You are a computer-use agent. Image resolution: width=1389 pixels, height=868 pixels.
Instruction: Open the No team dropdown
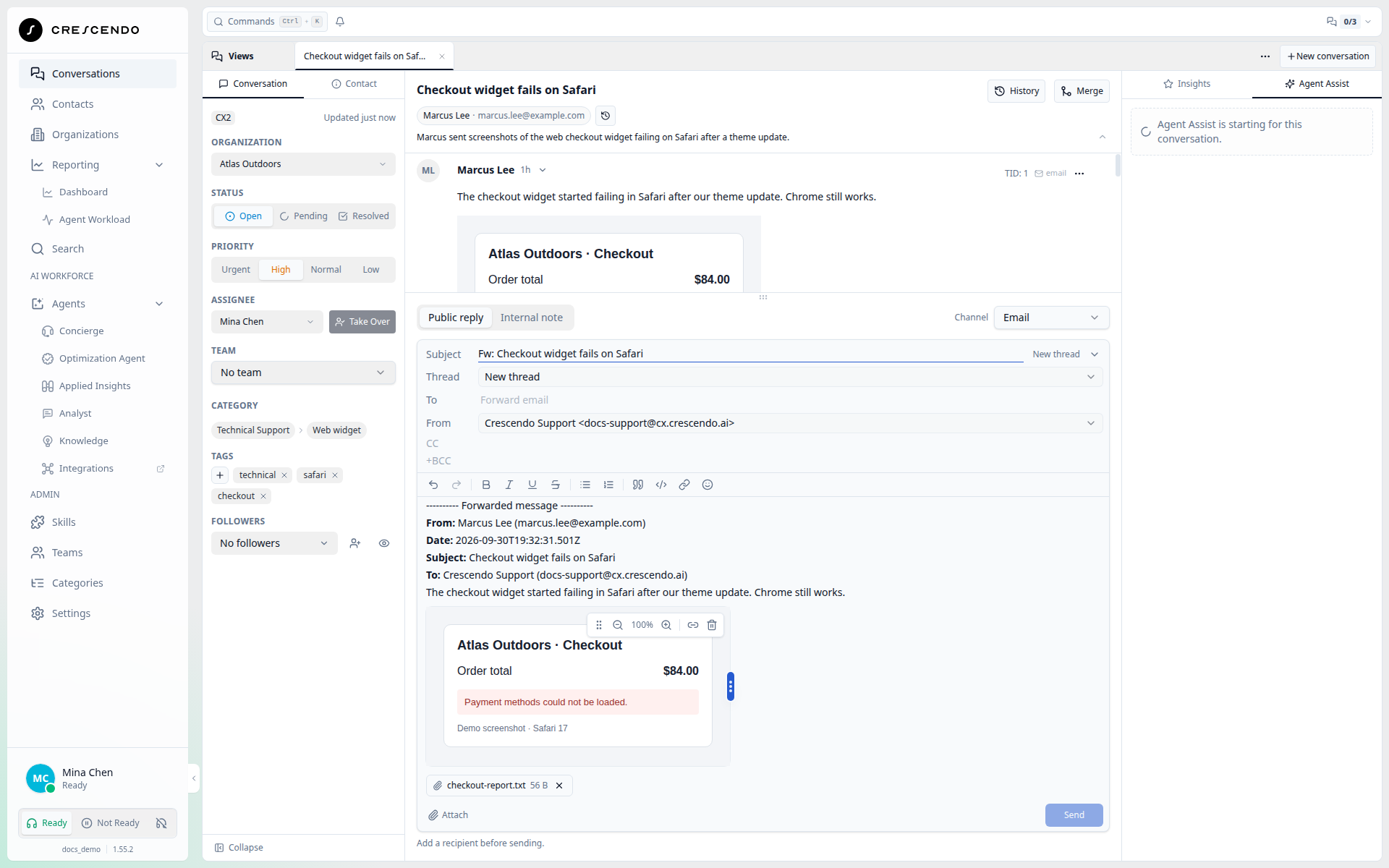(303, 373)
